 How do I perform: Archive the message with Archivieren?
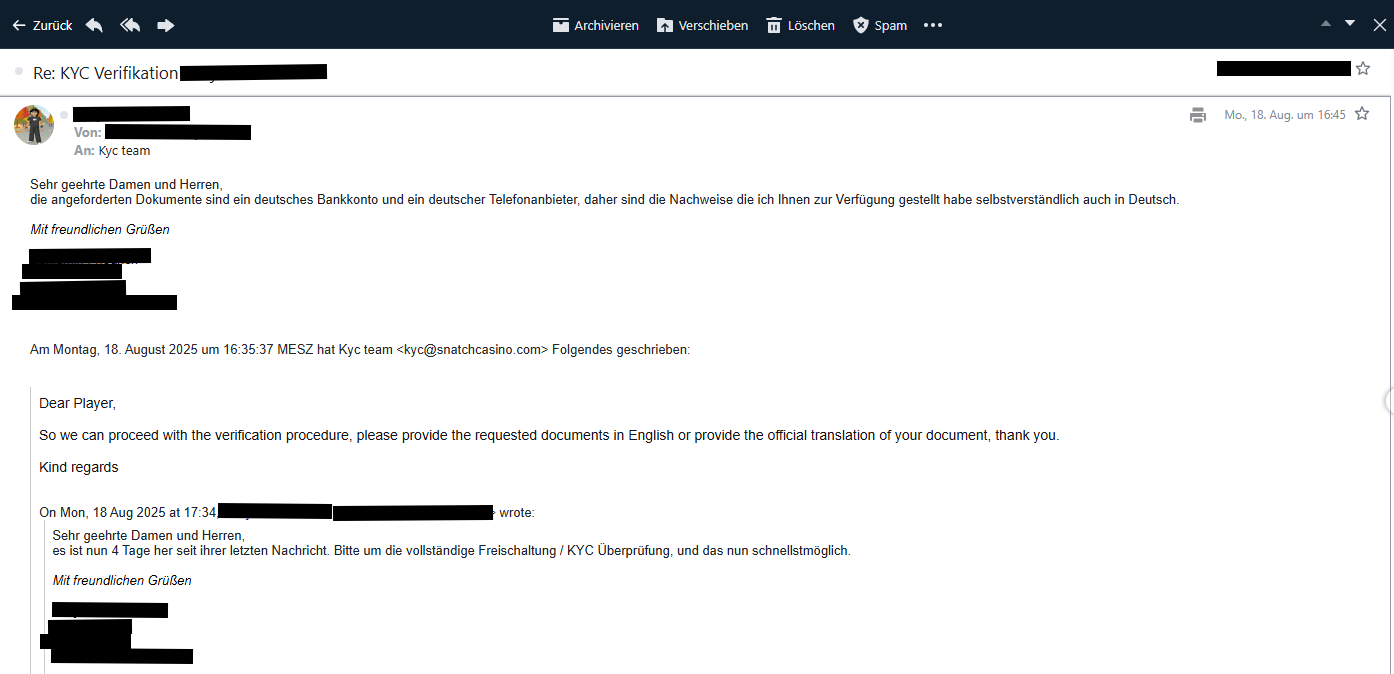click(x=595, y=25)
